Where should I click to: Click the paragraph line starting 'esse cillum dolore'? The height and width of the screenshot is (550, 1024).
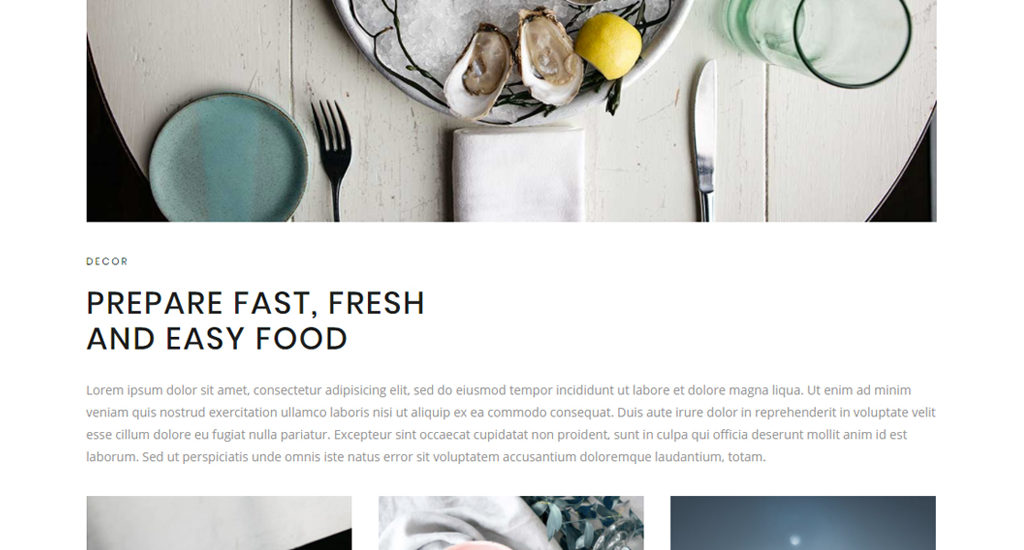[496, 434]
